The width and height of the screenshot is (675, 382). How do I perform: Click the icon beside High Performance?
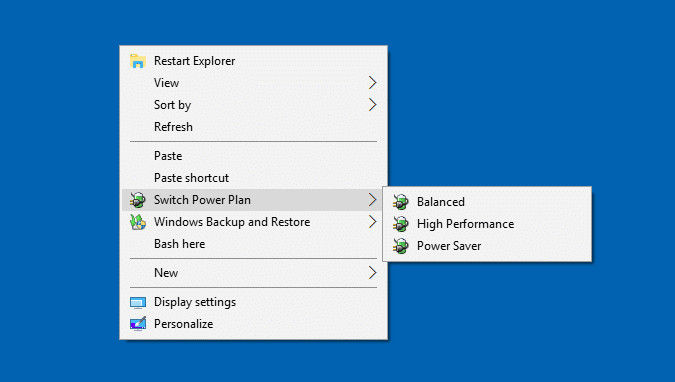tap(401, 224)
